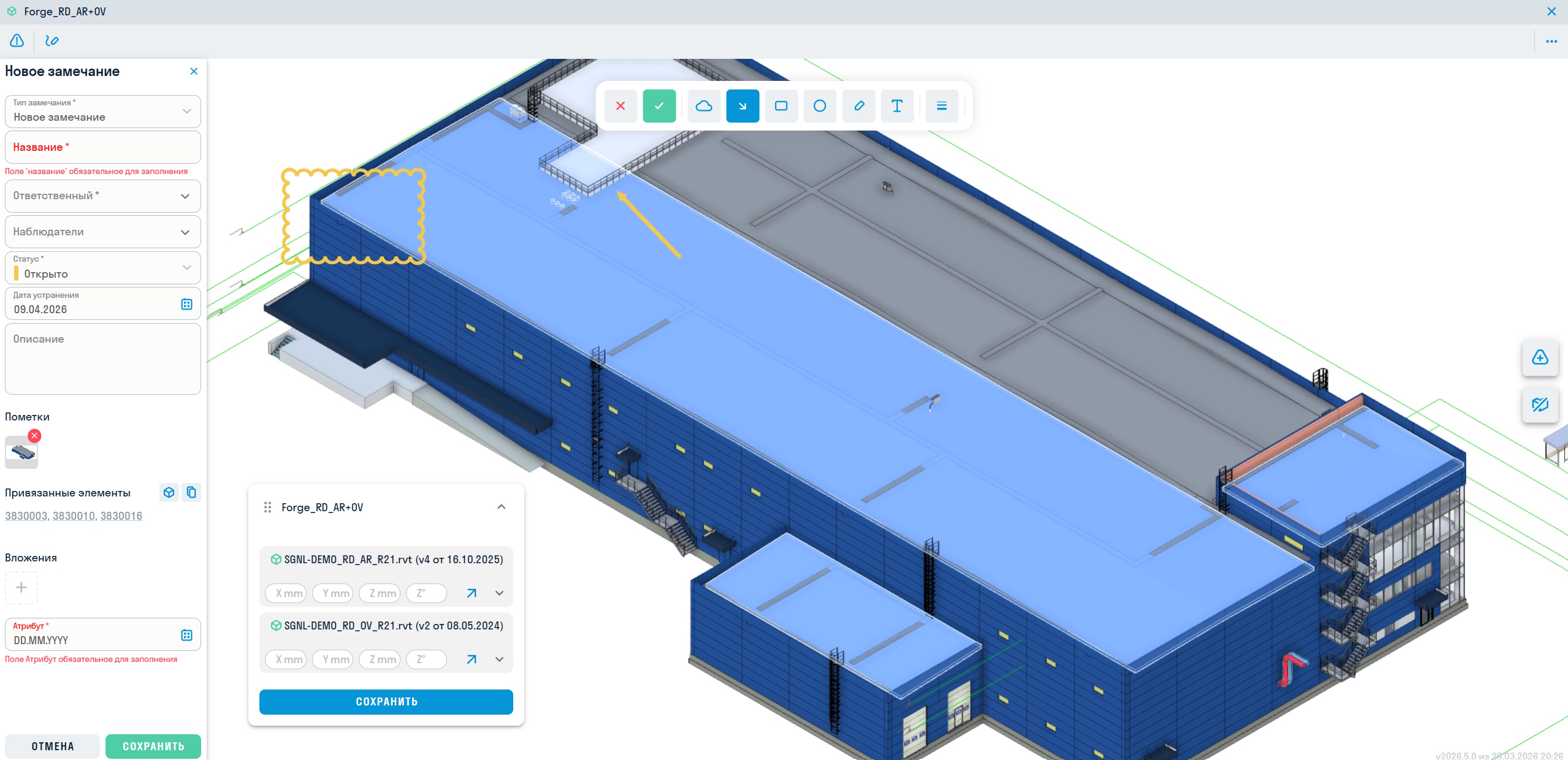Viewport: 1568px width, 760px height.
Task: Open the Ответственный dropdown
Action: pos(102,196)
